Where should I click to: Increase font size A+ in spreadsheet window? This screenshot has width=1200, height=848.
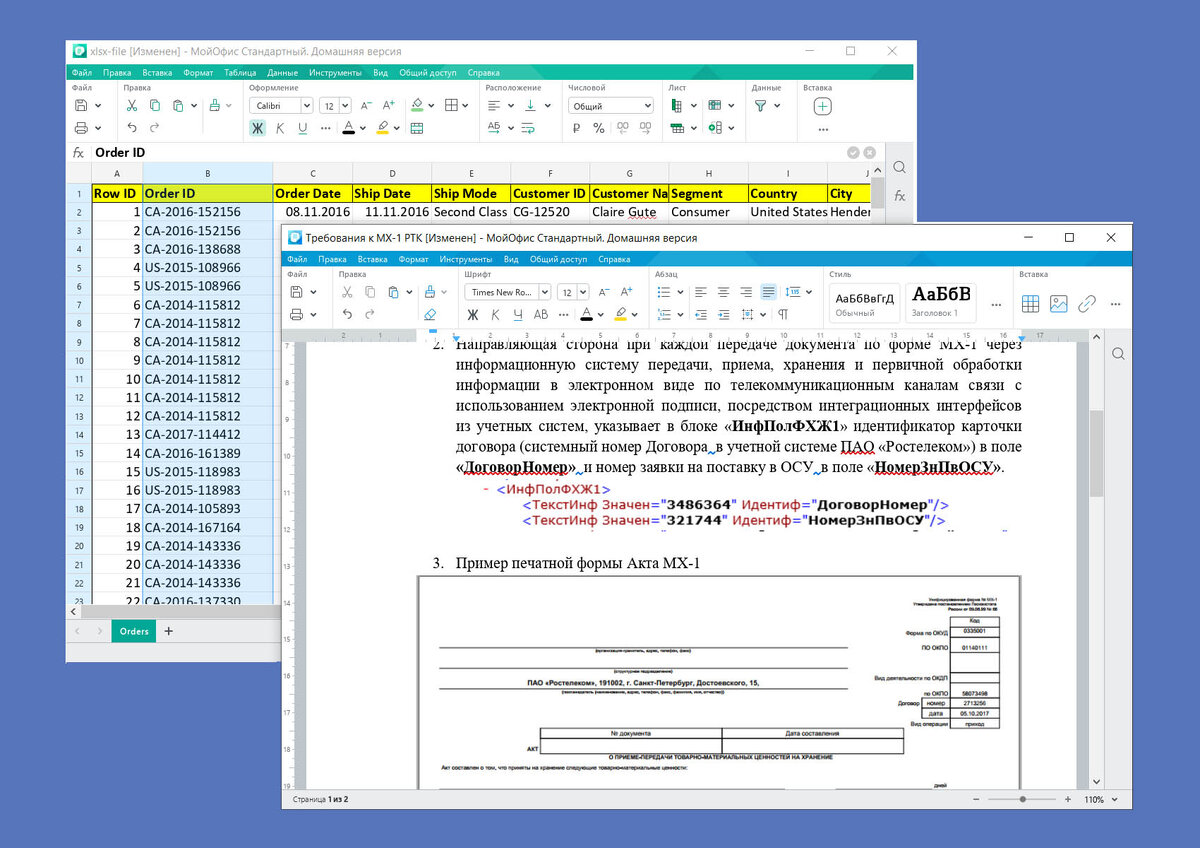389,105
